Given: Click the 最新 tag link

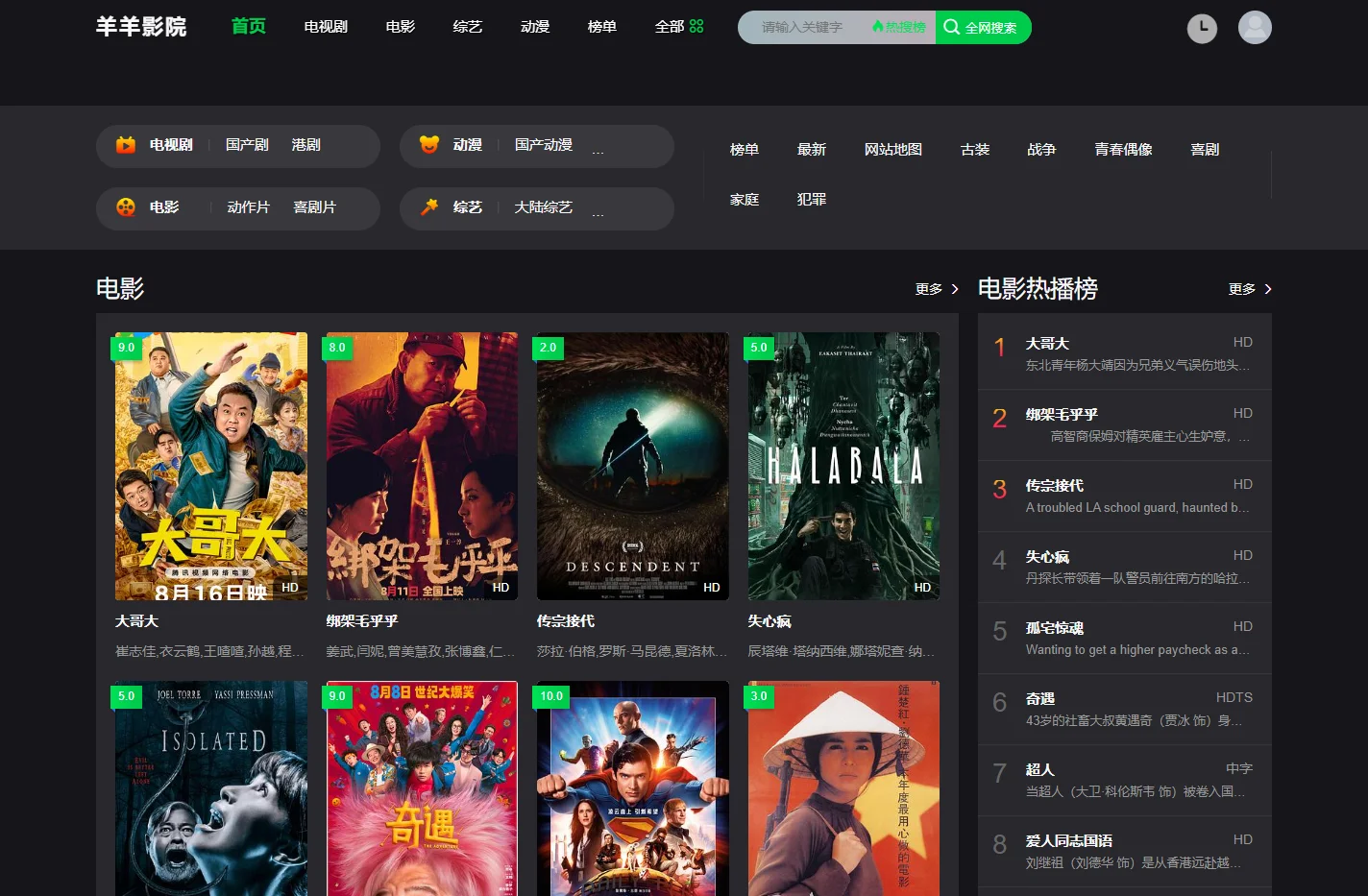Looking at the screenshot, I should tap(812, 150).
